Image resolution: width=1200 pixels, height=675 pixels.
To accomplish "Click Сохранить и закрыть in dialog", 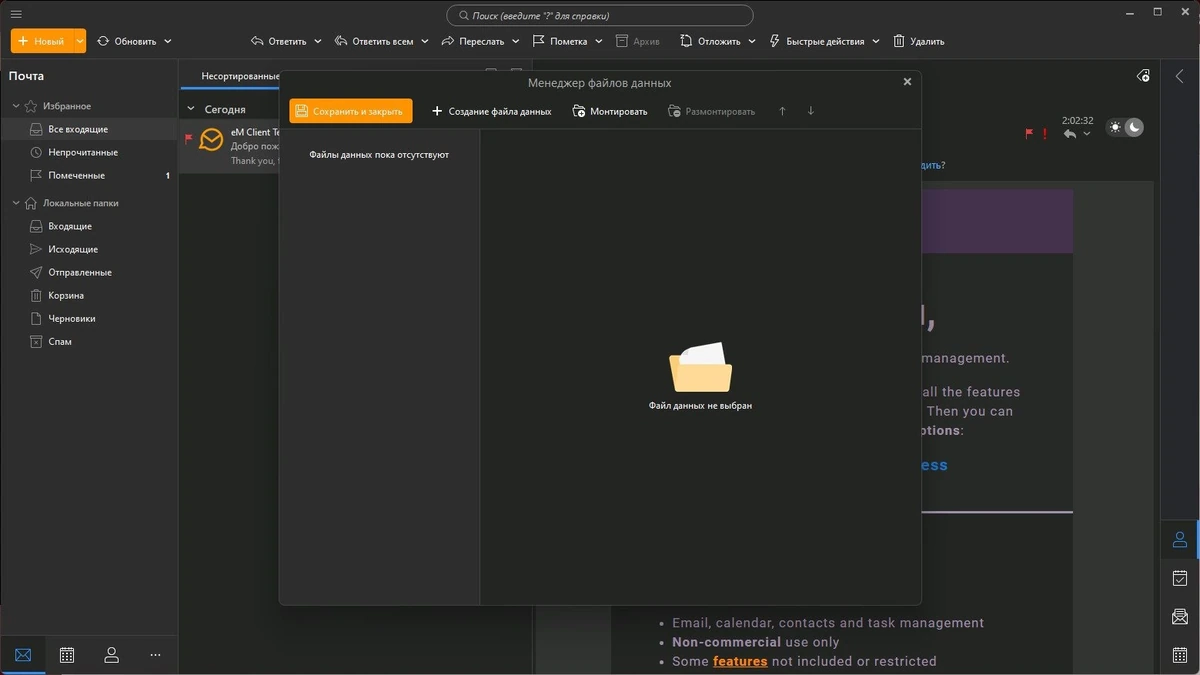I will coord(351,111).
